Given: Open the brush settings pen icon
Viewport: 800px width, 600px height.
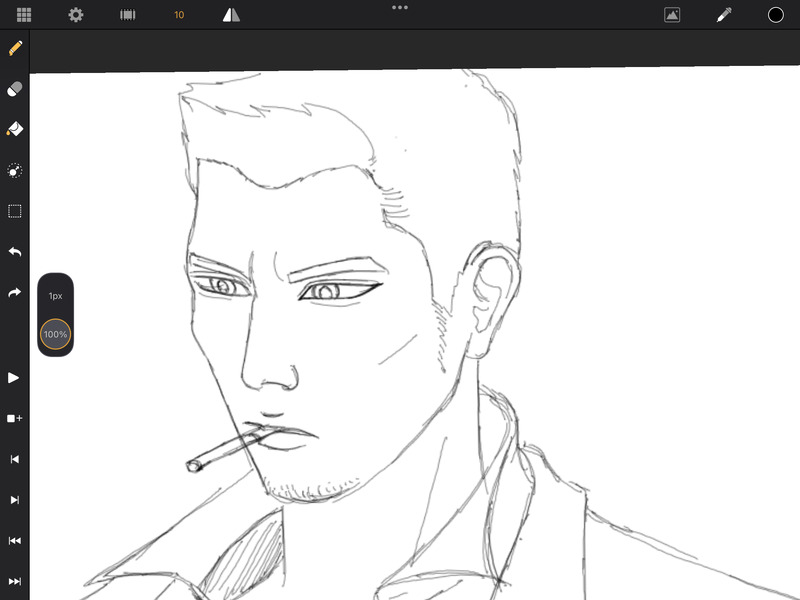Looking at the screenshot, I should tap(724, 15).
